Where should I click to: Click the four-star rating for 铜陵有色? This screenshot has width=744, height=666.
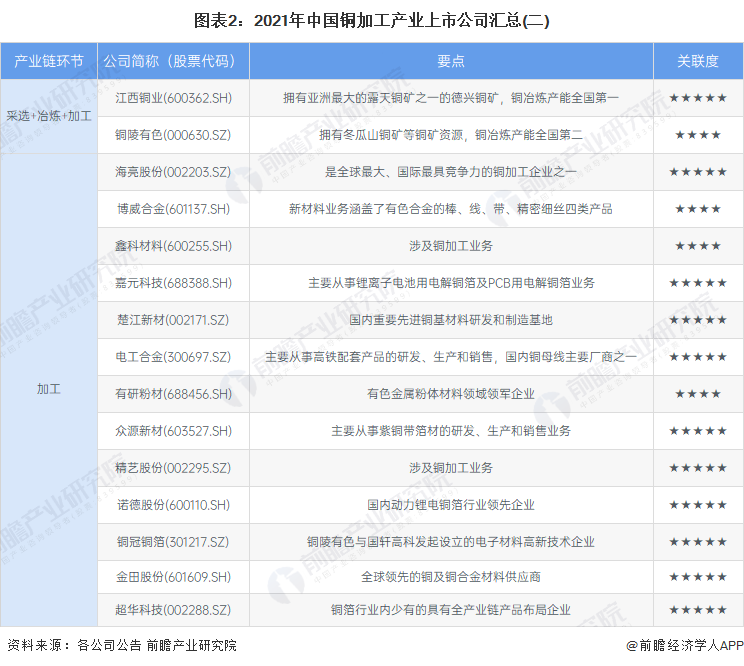[698, 135]
